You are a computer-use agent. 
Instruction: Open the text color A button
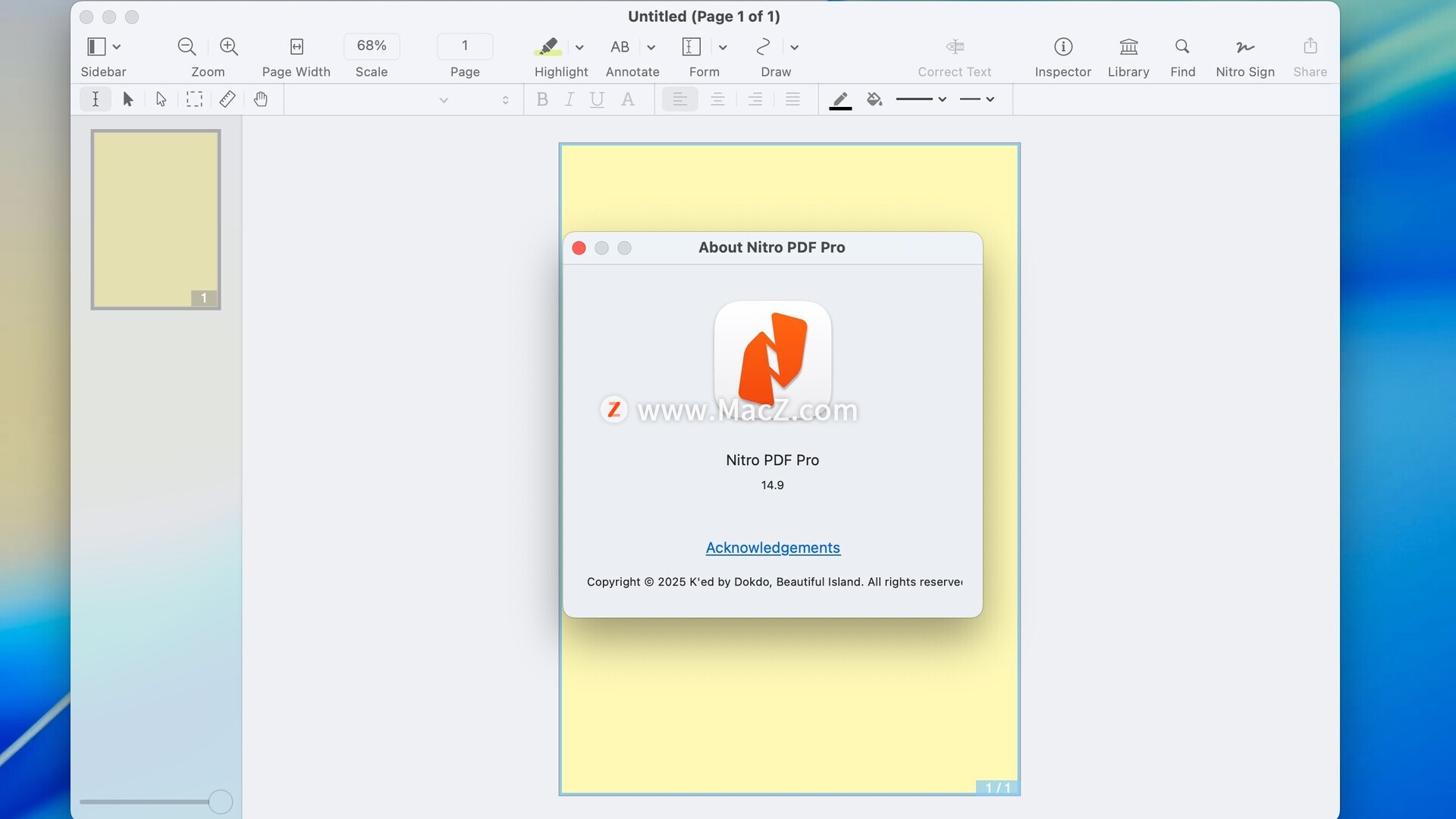[627, 99]
